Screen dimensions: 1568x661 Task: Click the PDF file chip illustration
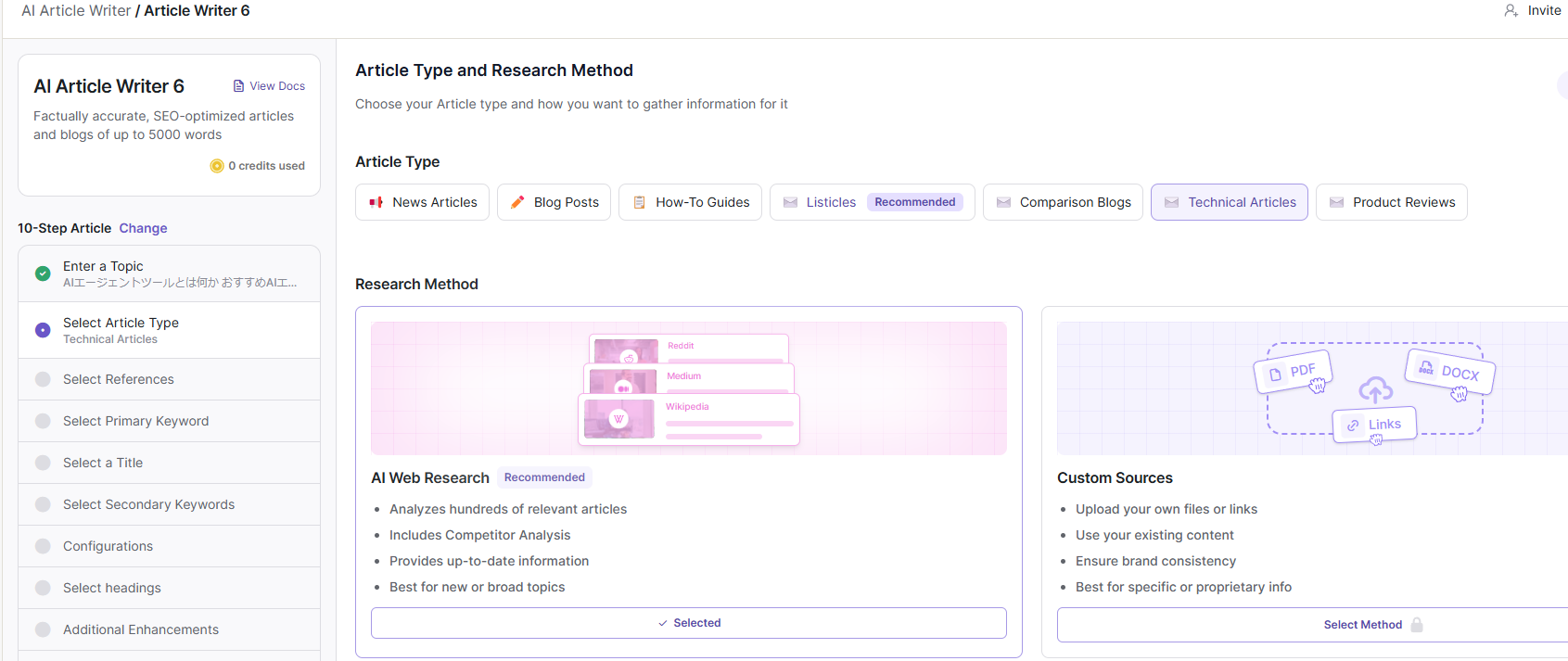coord(1294,372)
